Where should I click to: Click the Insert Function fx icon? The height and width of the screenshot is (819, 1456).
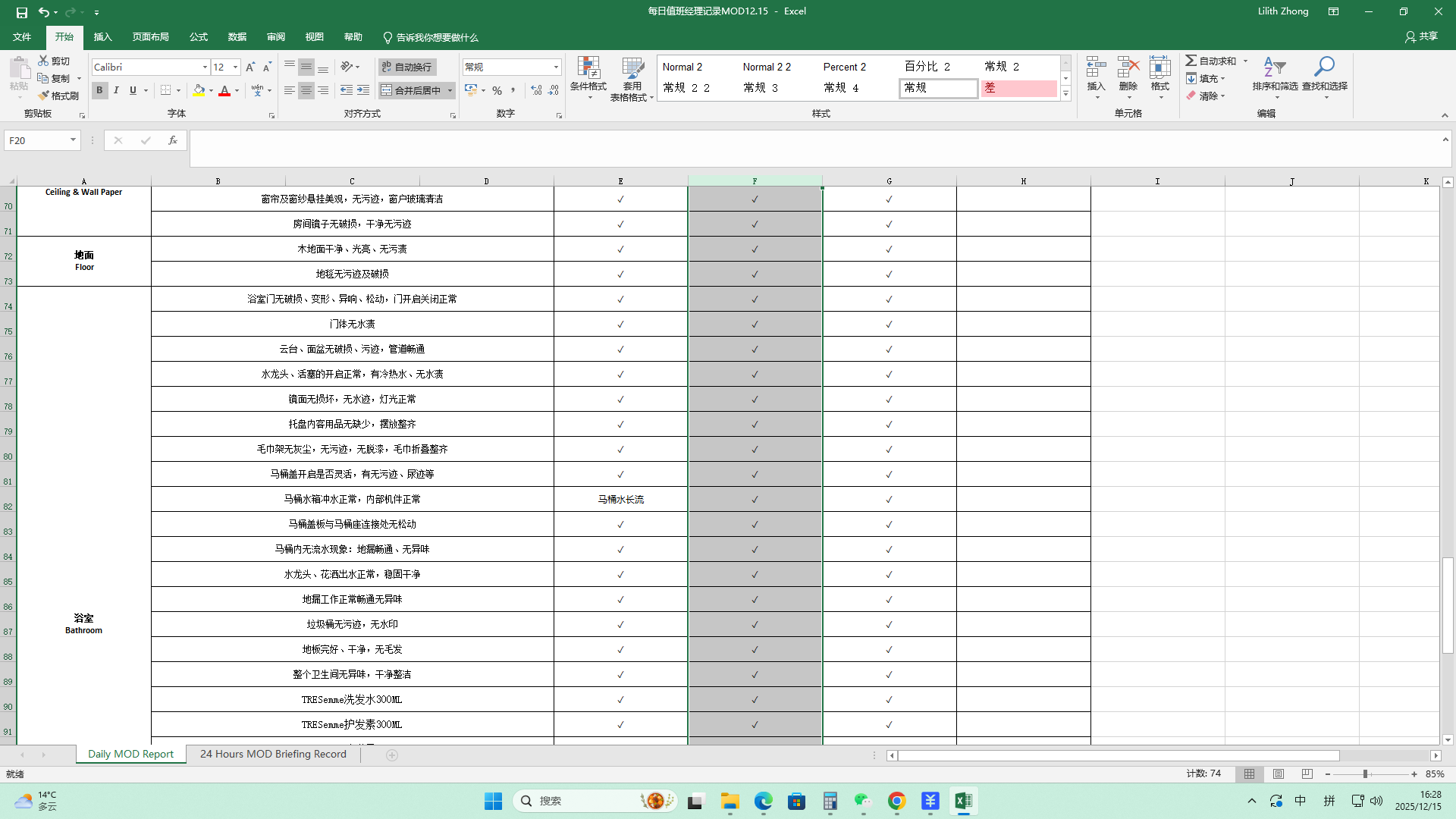coord(173,140)
